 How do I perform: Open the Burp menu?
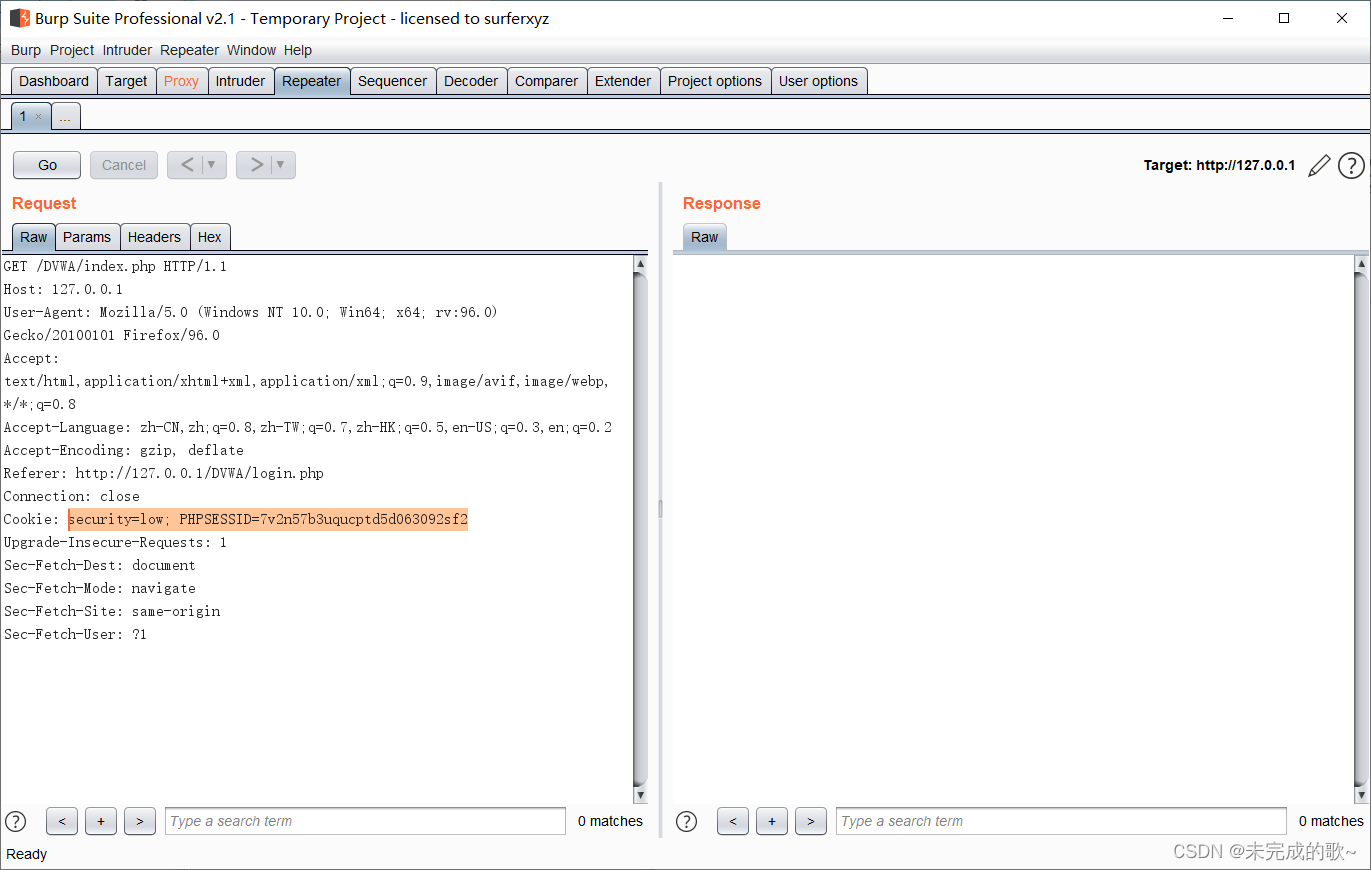26,50
